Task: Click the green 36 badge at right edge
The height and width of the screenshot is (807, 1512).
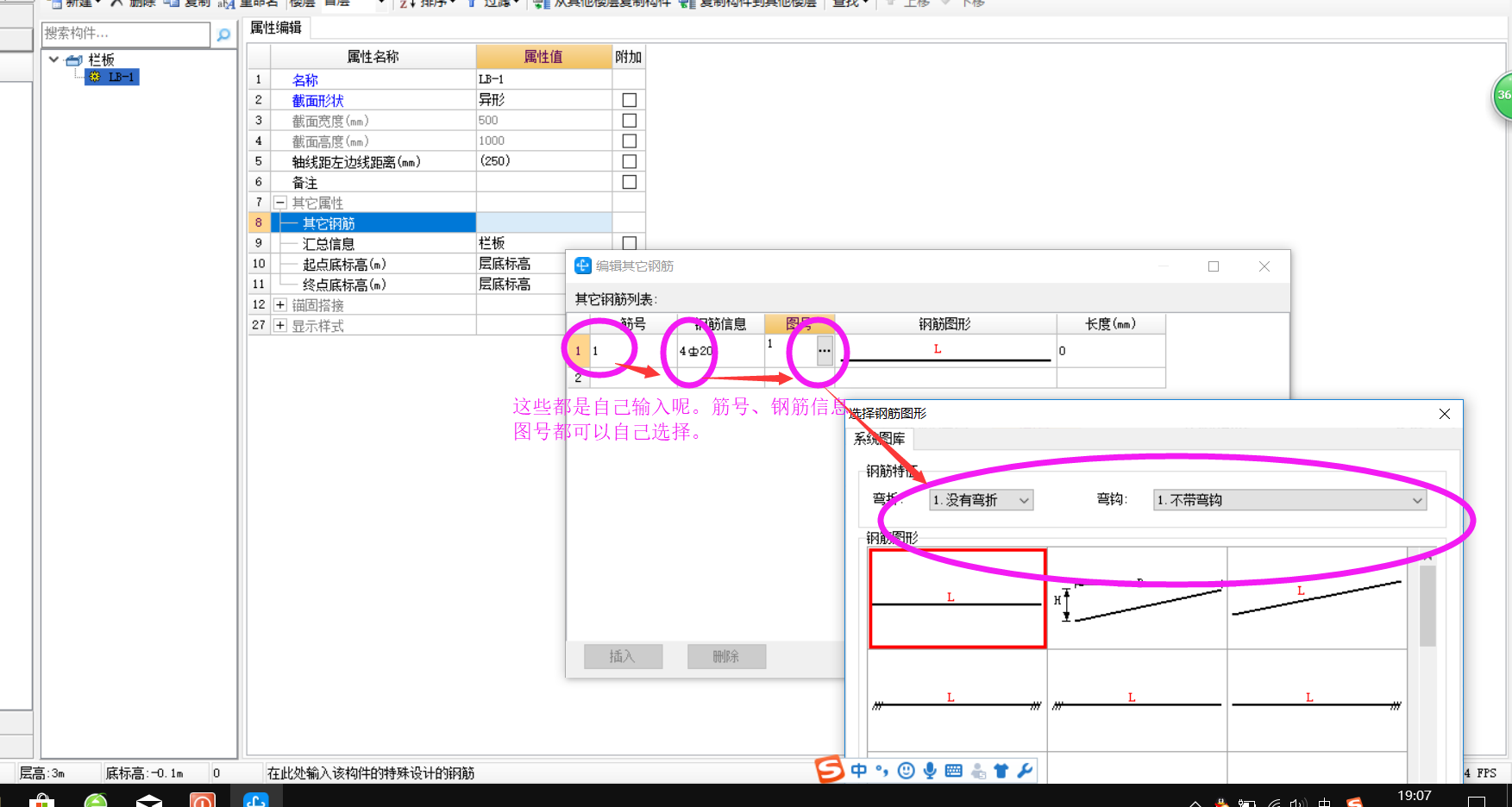Action: [x=1503, y=96]
